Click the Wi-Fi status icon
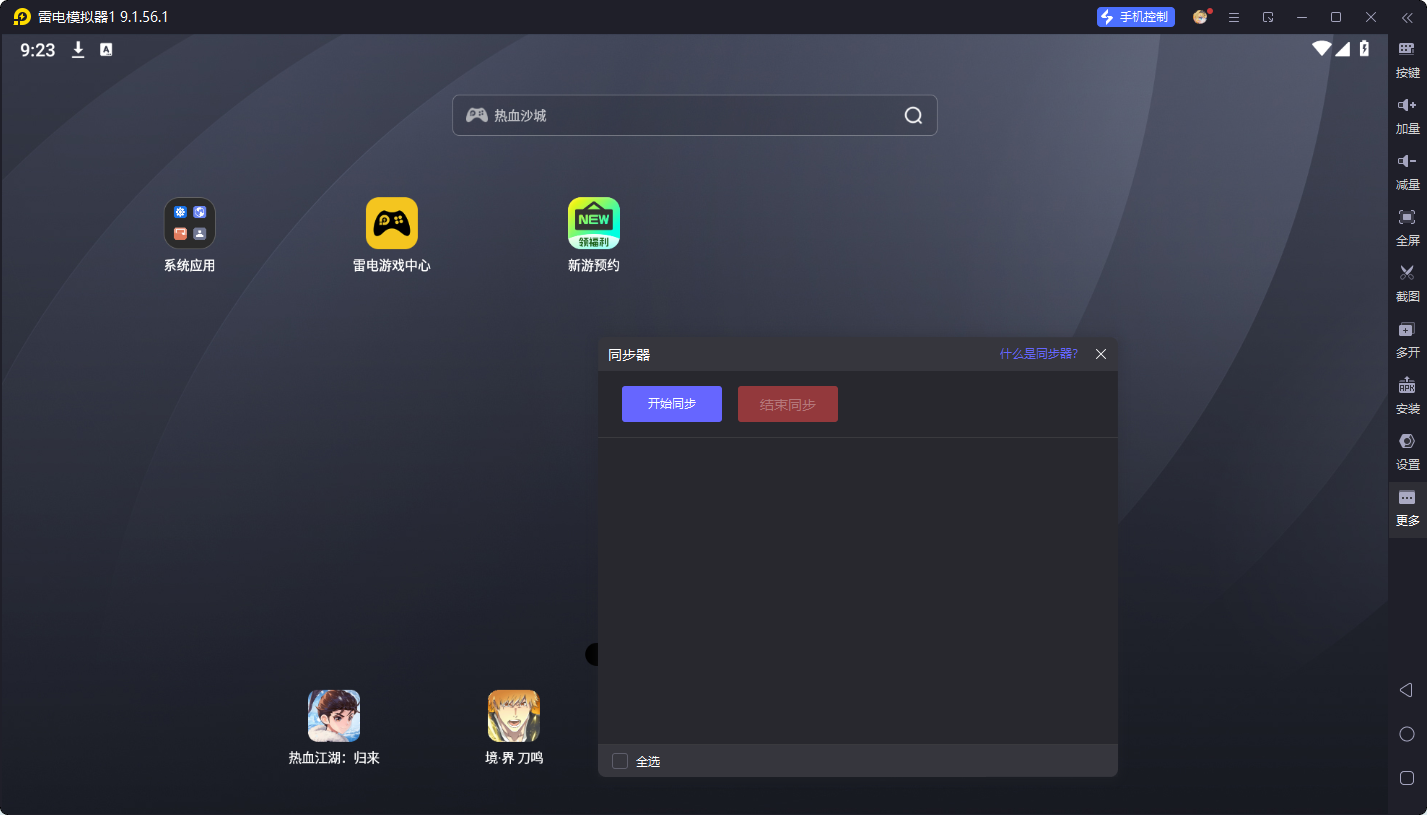Screen dimensions: 1427x815 (x=1322, y=48)
